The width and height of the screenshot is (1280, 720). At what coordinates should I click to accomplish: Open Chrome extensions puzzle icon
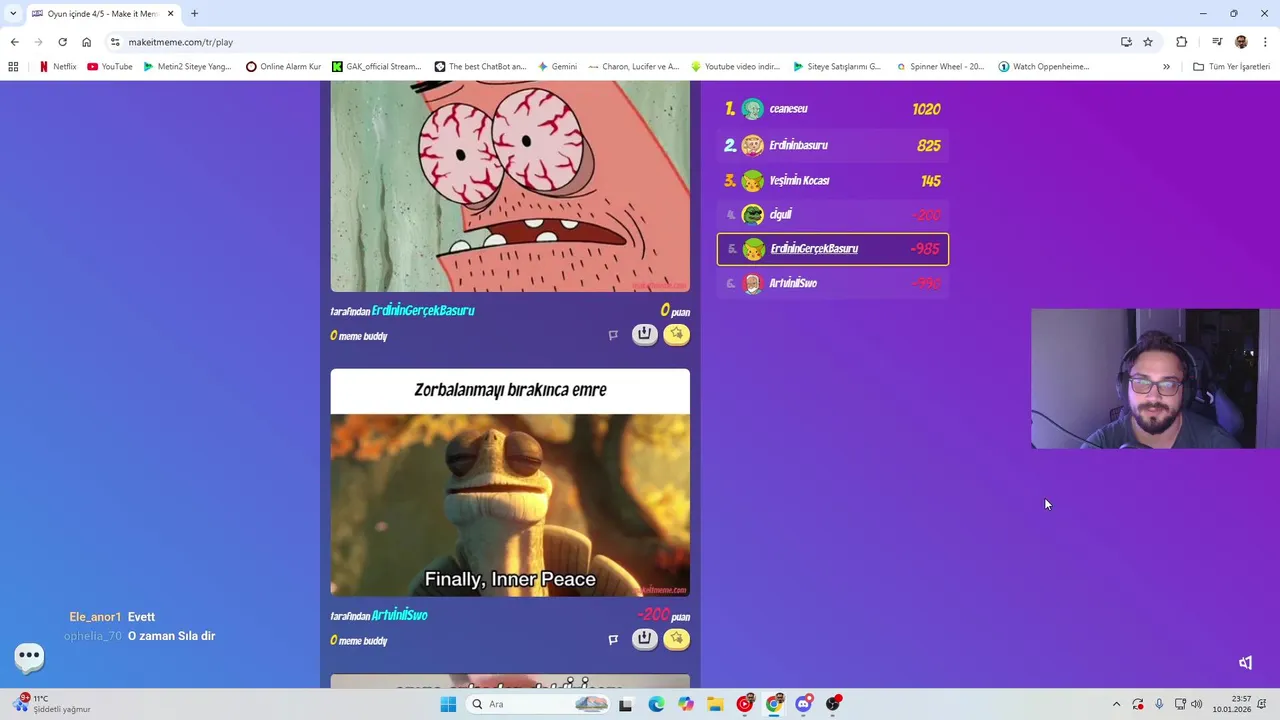(x=1182, y=42)
